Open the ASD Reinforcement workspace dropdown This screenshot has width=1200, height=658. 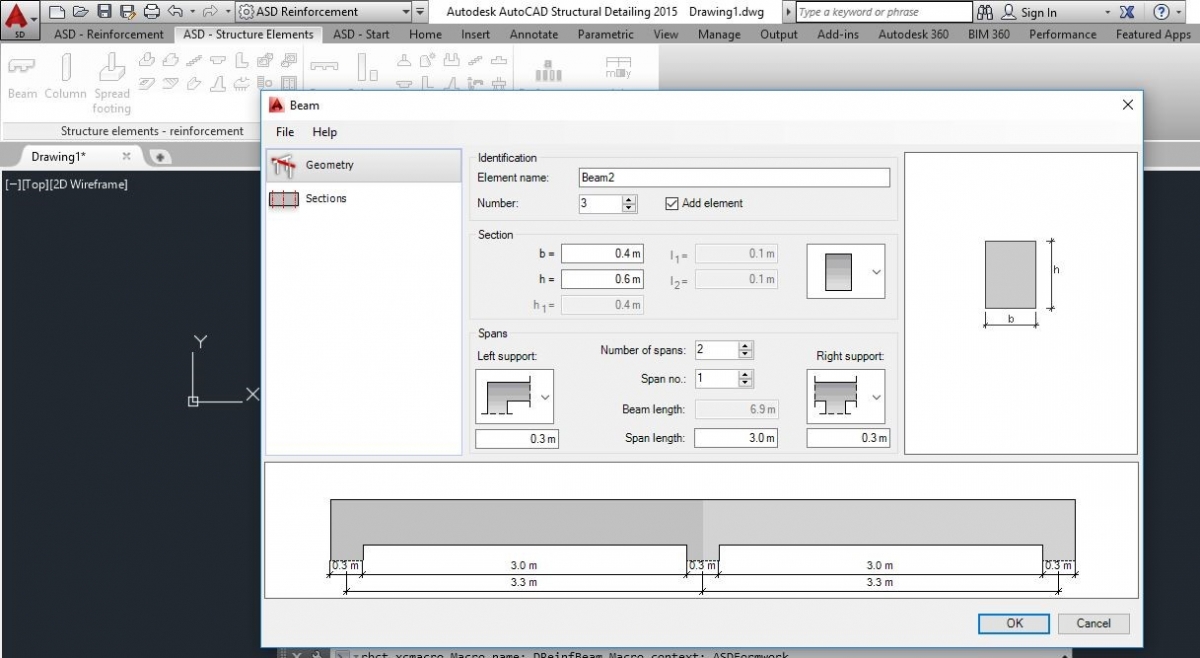click(405, 12)
